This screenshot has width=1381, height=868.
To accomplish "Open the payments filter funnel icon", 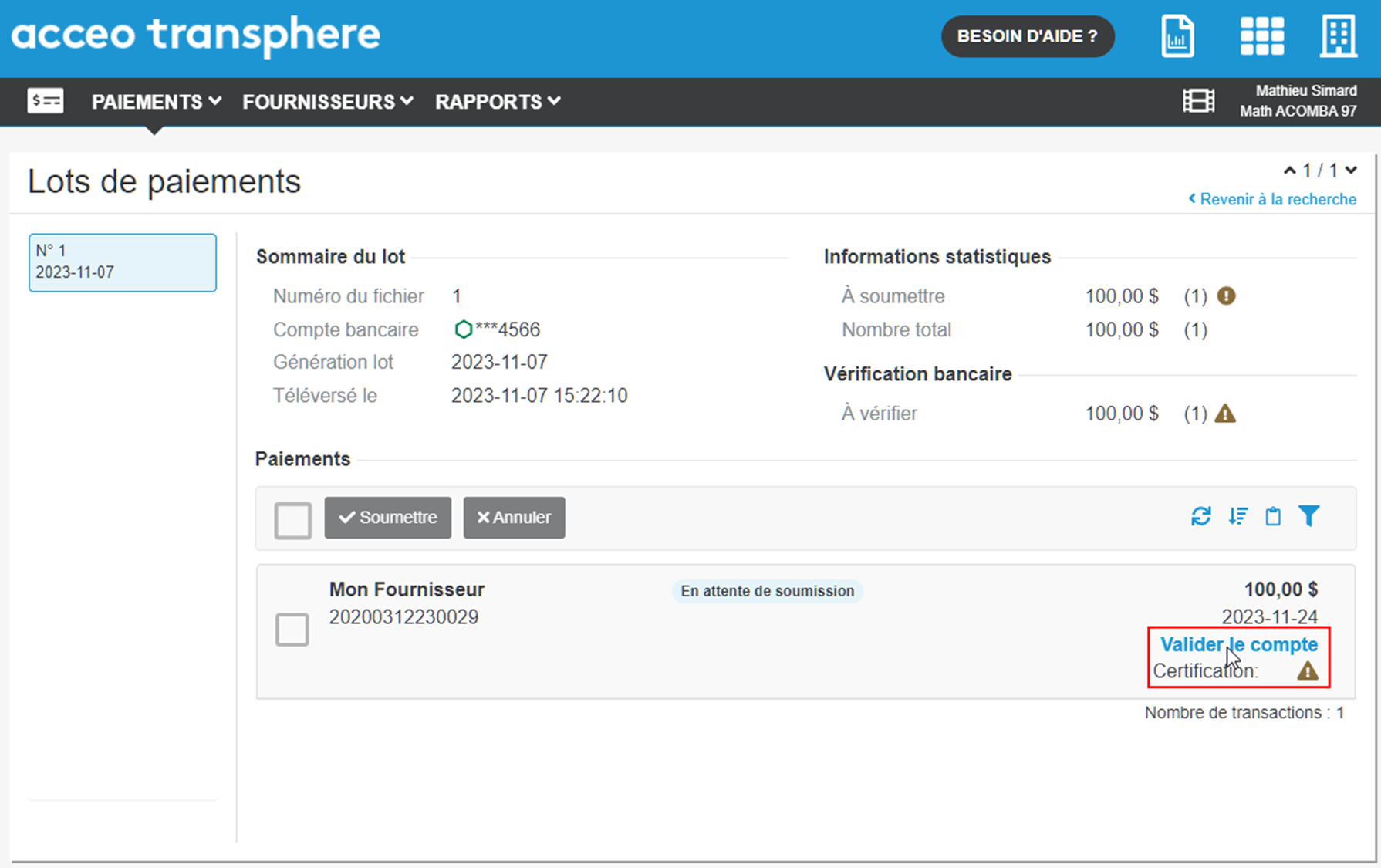I will (1309, 516).
